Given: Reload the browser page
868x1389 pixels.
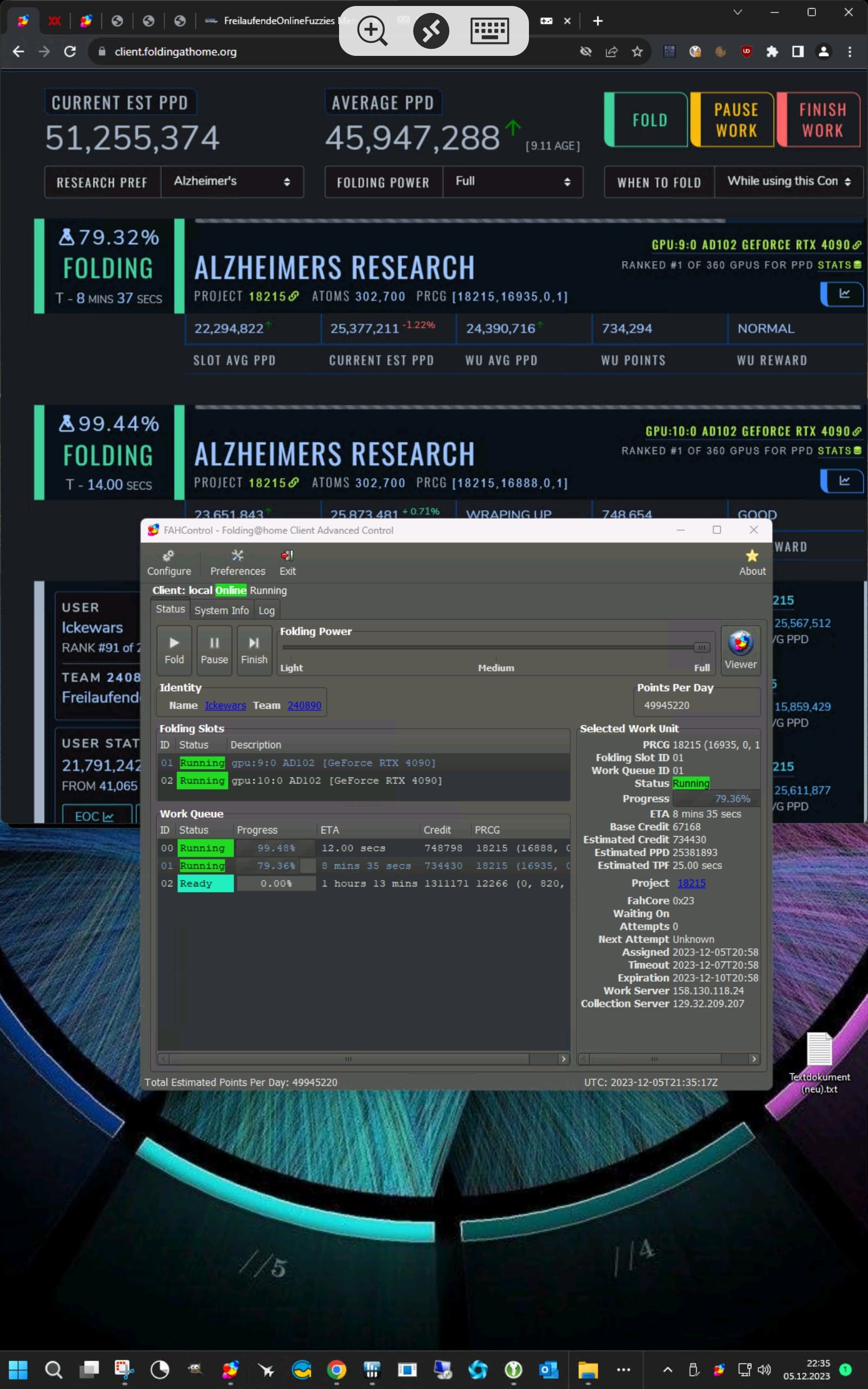Looking at the screenshot, I should pos(70,51).
